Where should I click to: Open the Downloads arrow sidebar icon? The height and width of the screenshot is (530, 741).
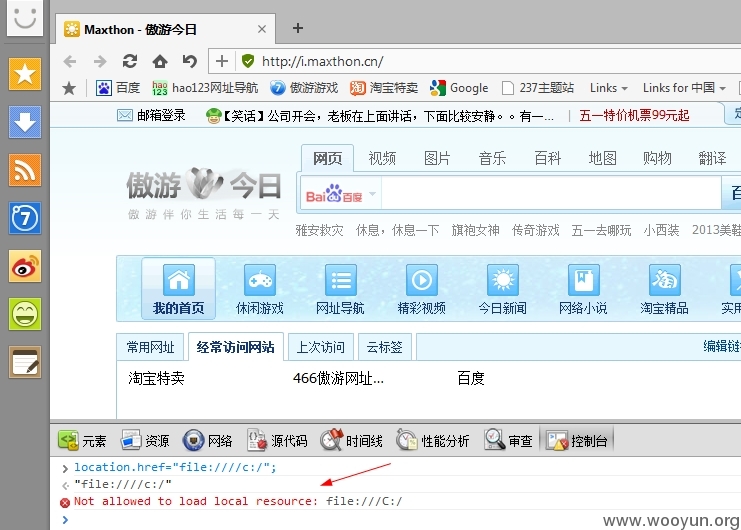25,122
